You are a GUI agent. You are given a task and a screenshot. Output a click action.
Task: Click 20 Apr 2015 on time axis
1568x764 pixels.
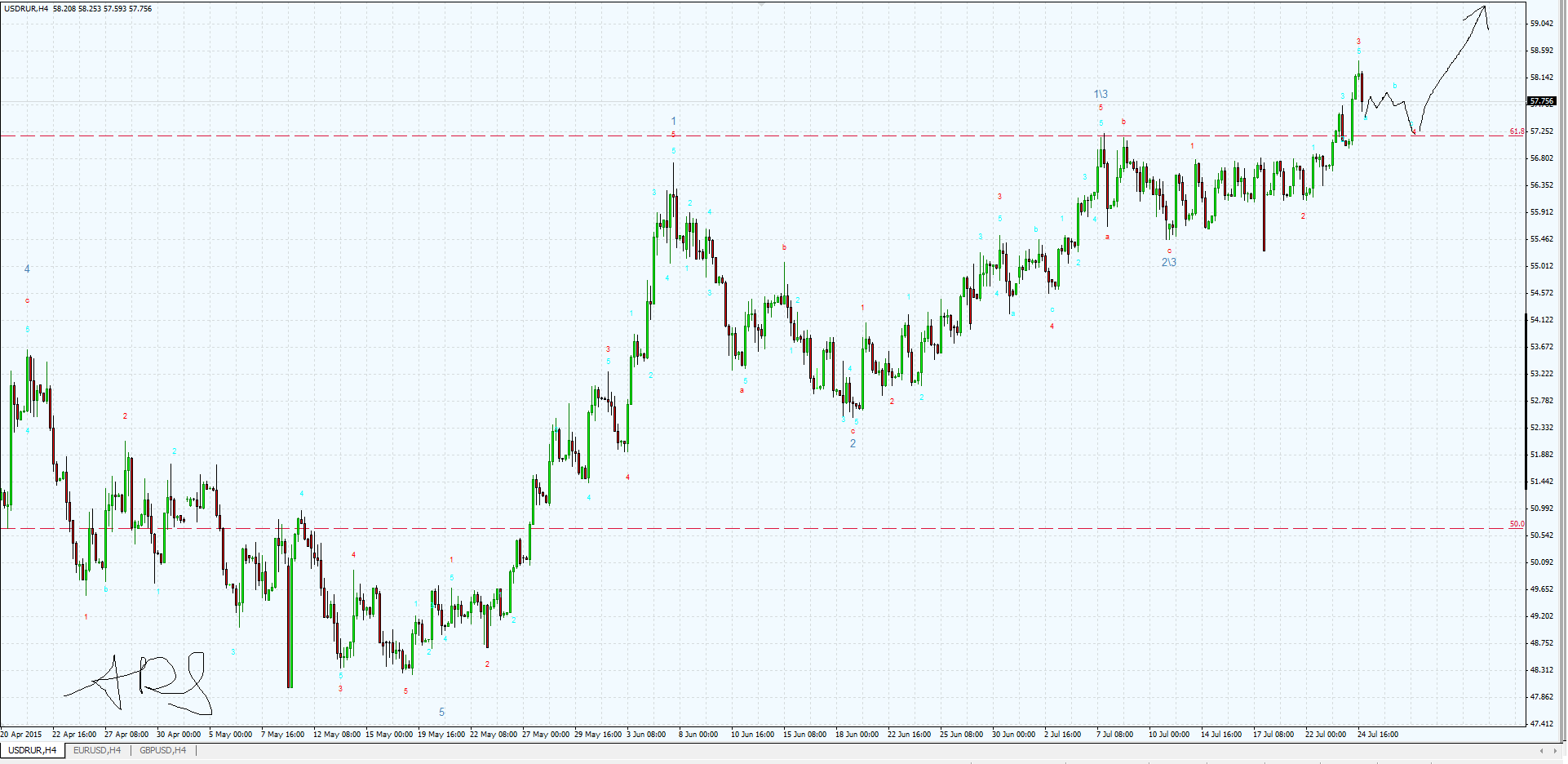tap(21, 734)
